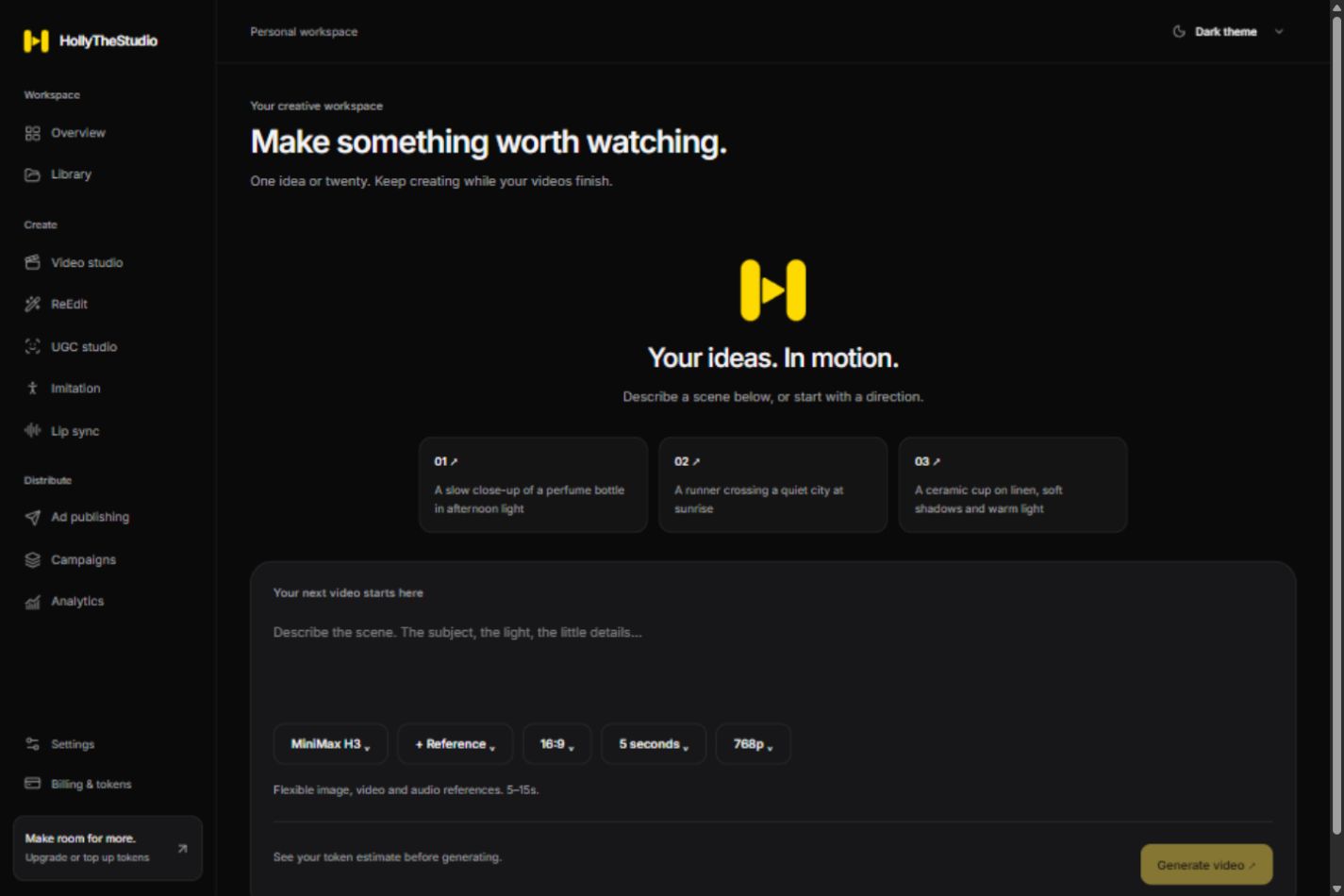Screen dimensions: 1344x896
Task: Select the Lip sync waveform icon
Action: pos(33,430)
